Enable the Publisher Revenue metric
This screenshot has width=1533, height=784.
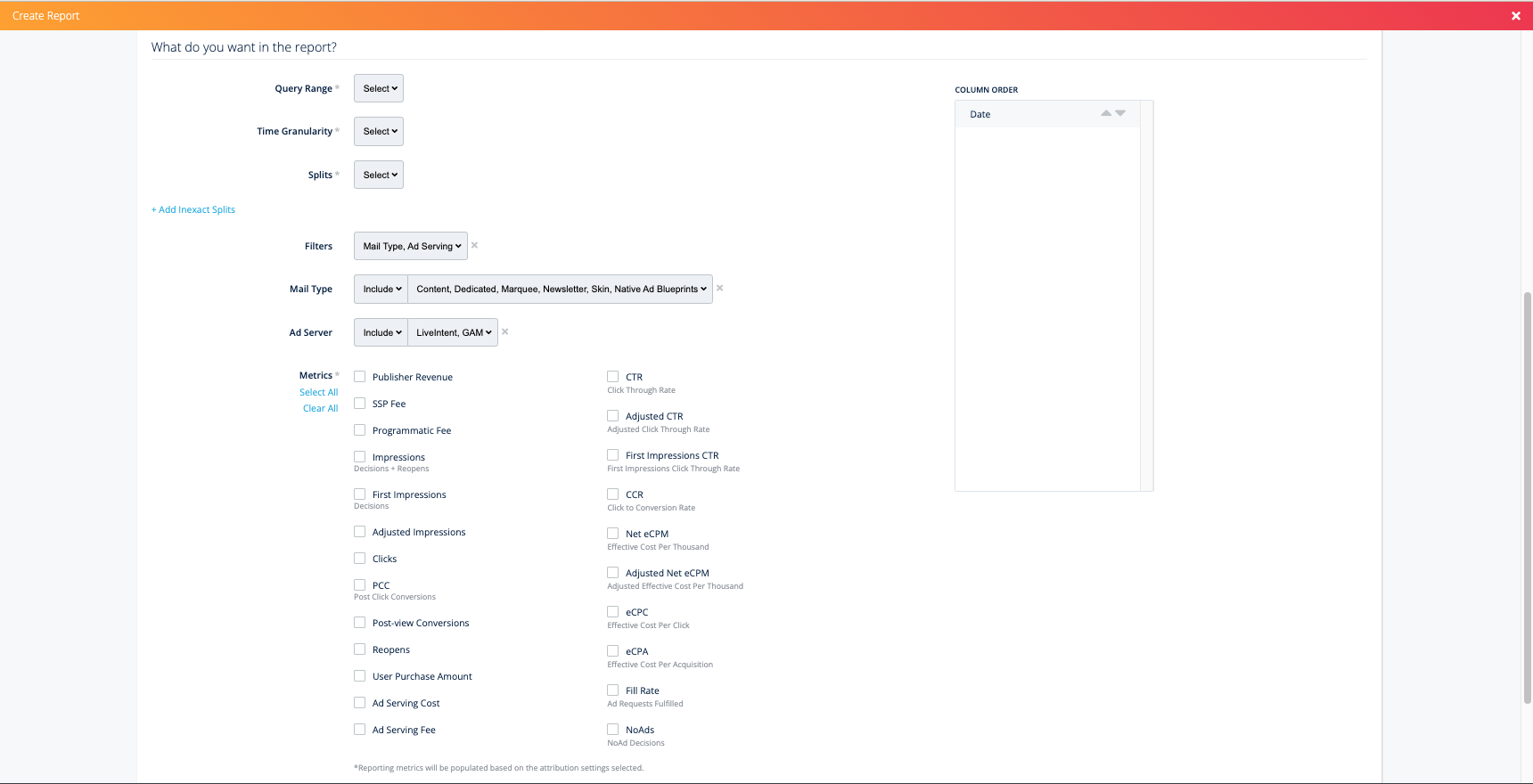(360, 377)
